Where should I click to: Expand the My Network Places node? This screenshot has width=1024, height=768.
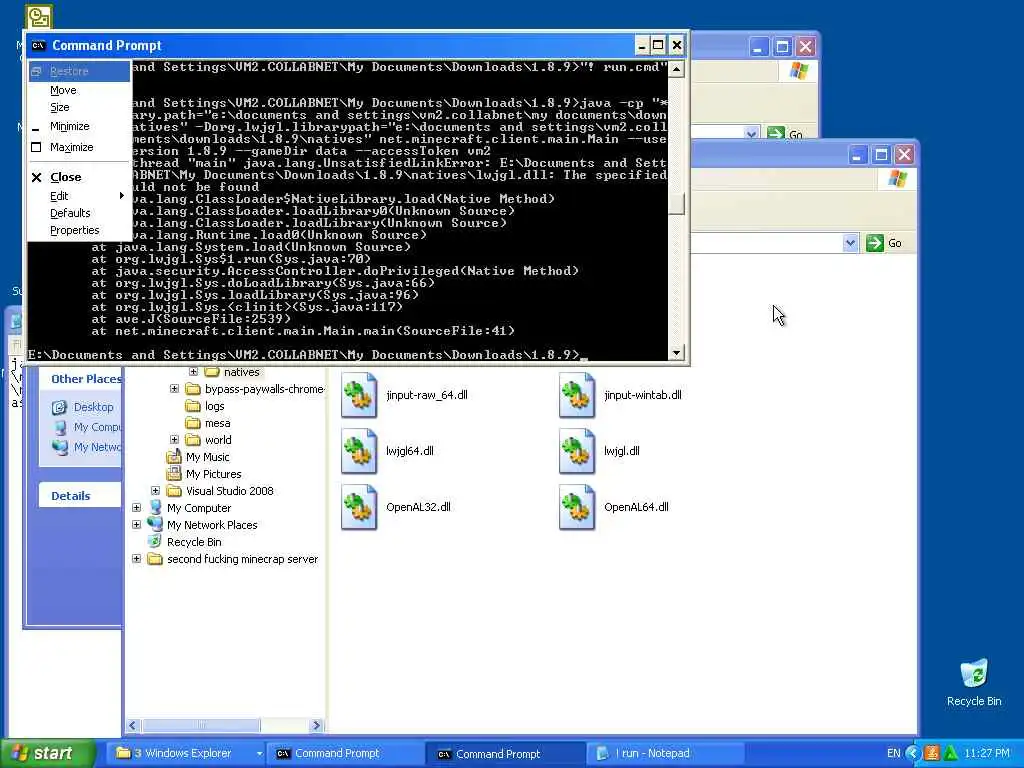pos(136,524)
